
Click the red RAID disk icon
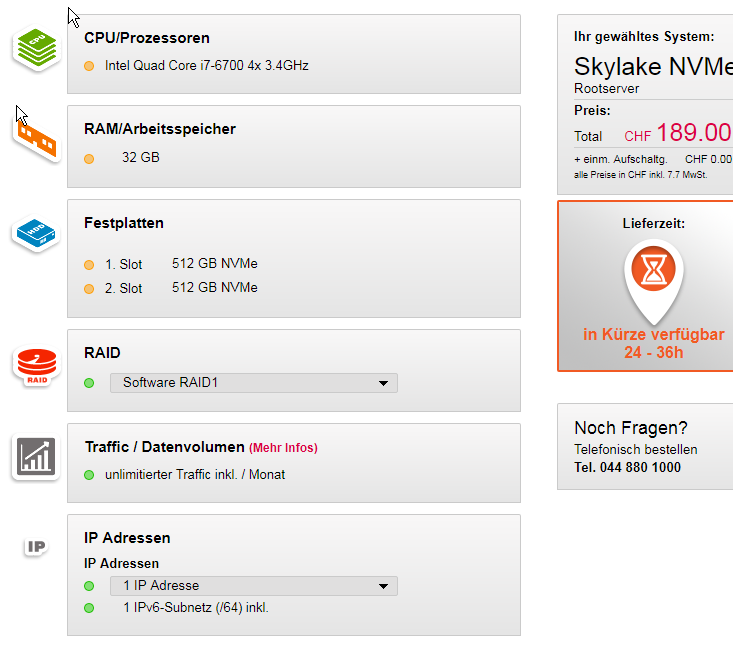(37, 367)
